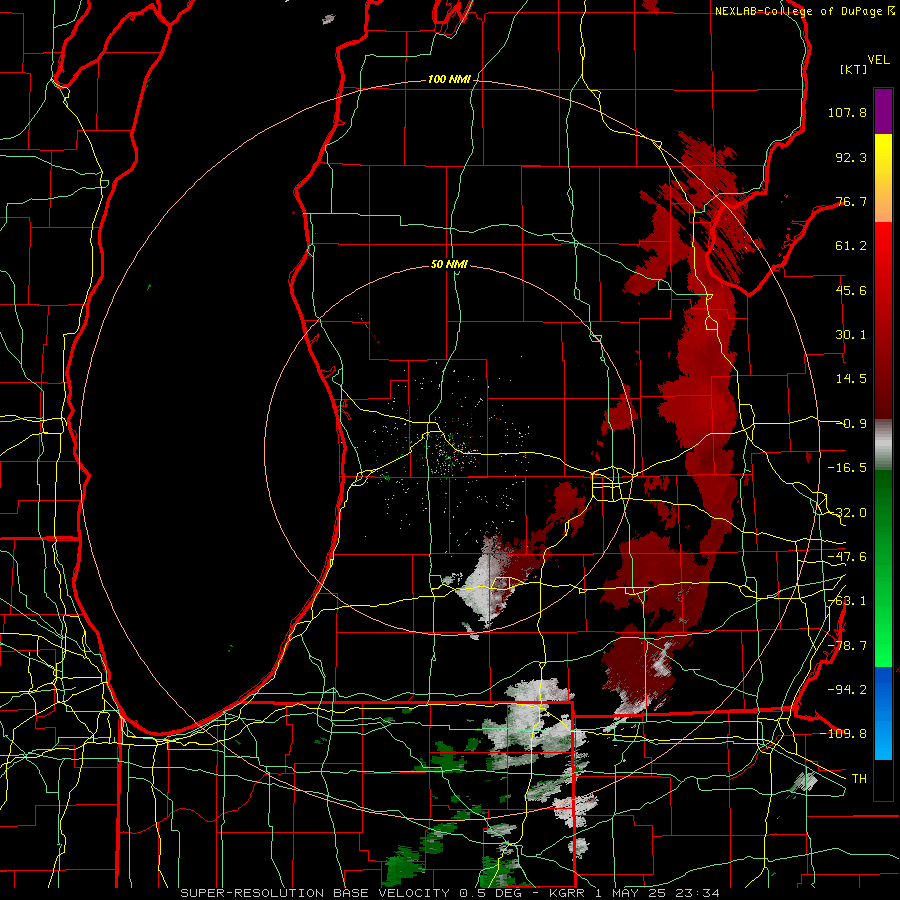This screenshot has width=900, height=900.
Task: Click the -47.6 legend value
Action: pos(847,557)
